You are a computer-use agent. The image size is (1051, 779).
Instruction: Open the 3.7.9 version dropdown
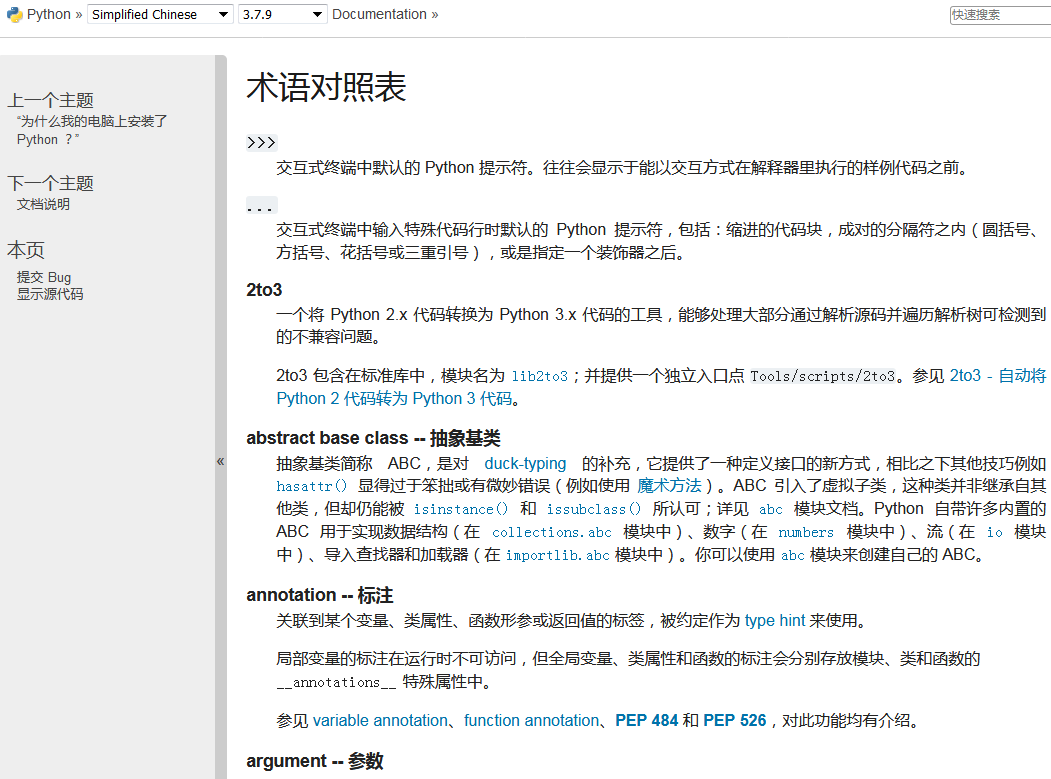(x=282, y=15)
